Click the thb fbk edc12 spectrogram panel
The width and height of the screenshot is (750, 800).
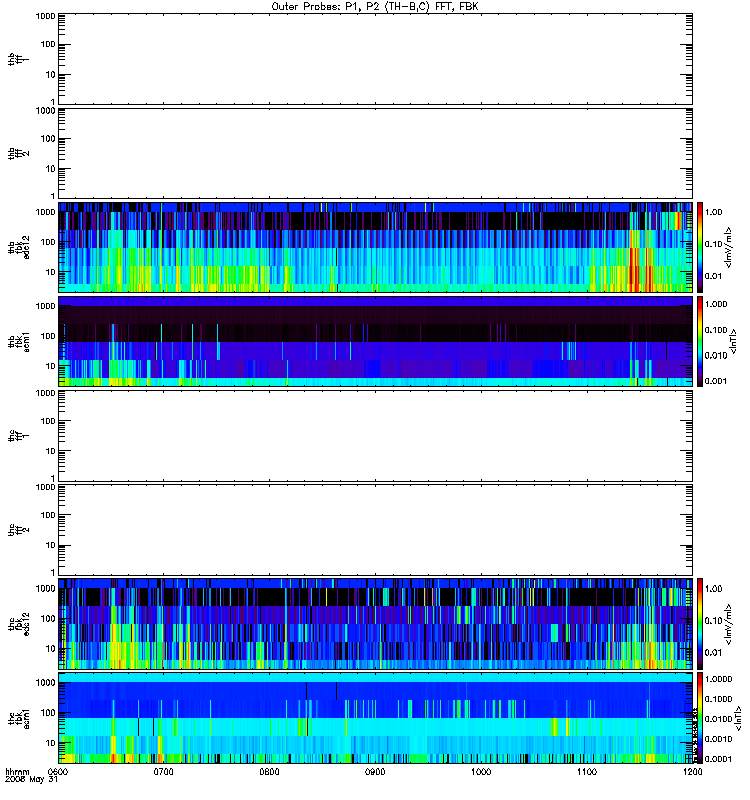pos(376,247)
